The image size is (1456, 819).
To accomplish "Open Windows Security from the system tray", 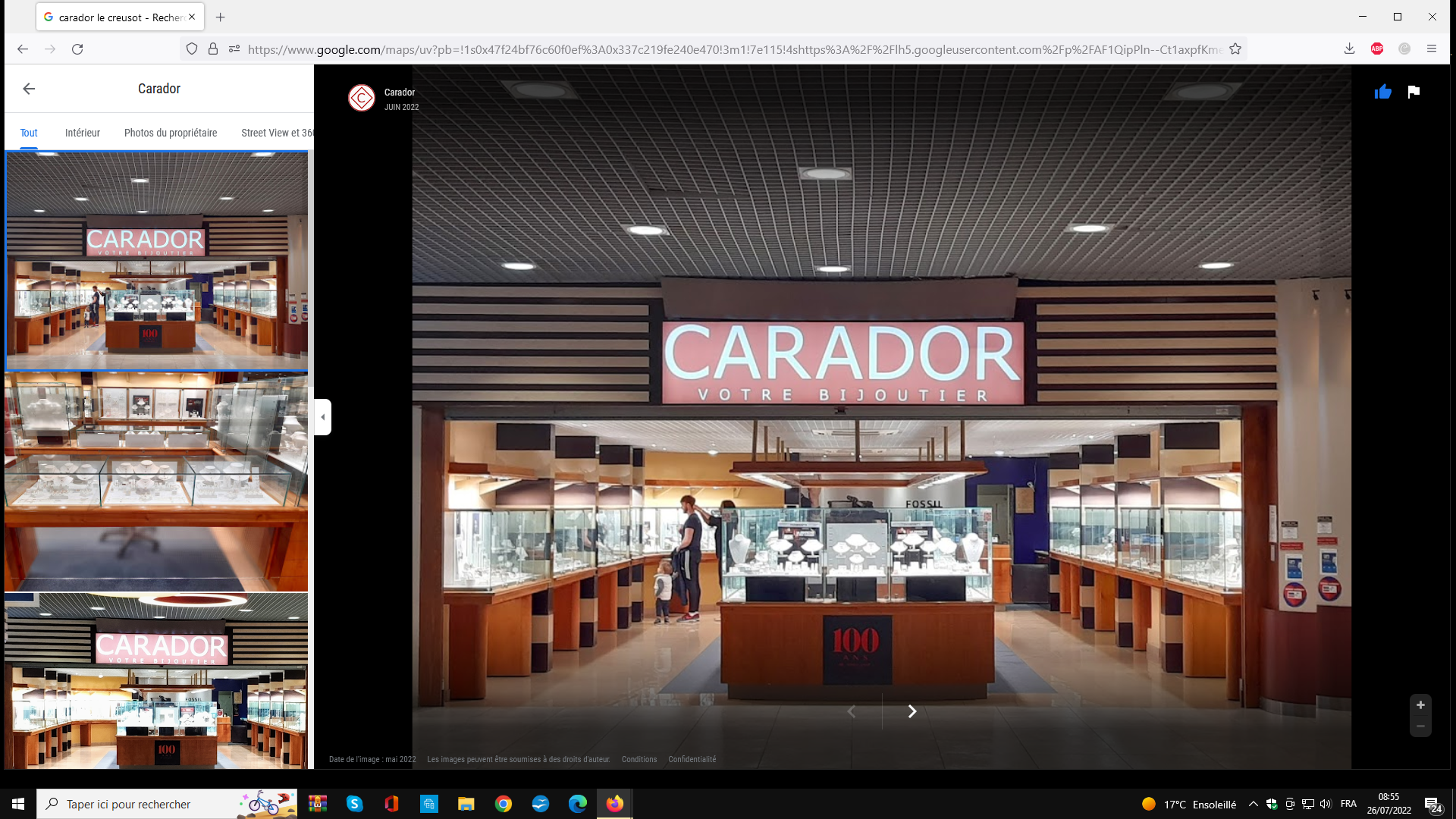I will (x=1272, y=804).
